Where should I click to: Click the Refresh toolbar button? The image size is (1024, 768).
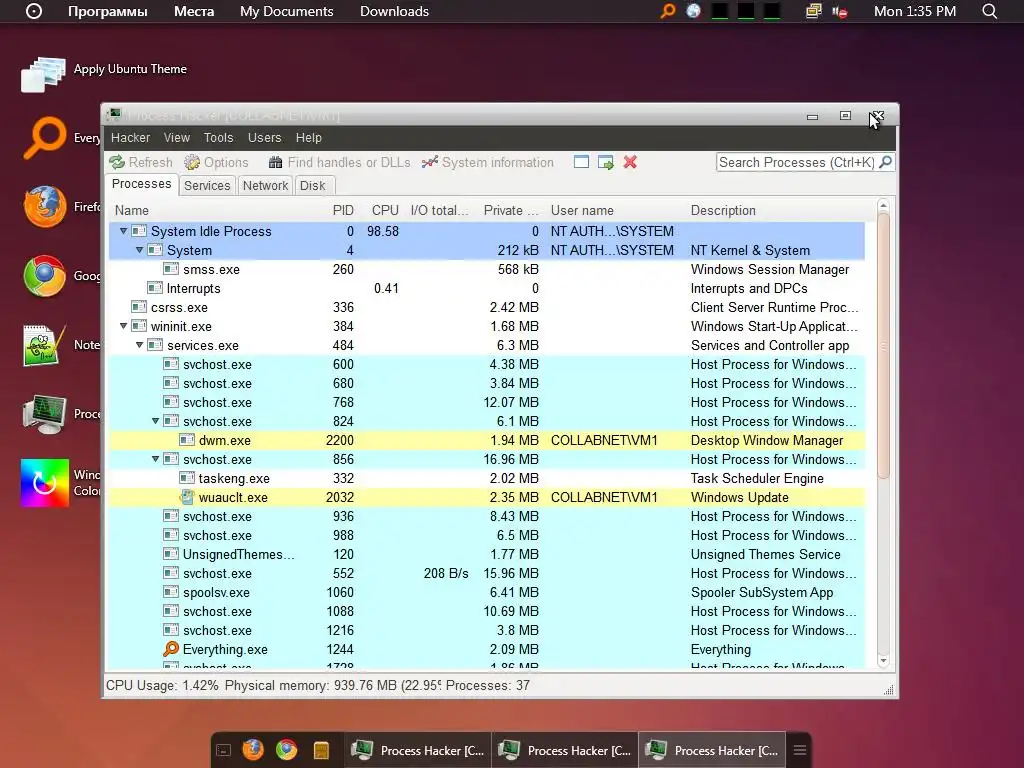(x=141, y=162)
